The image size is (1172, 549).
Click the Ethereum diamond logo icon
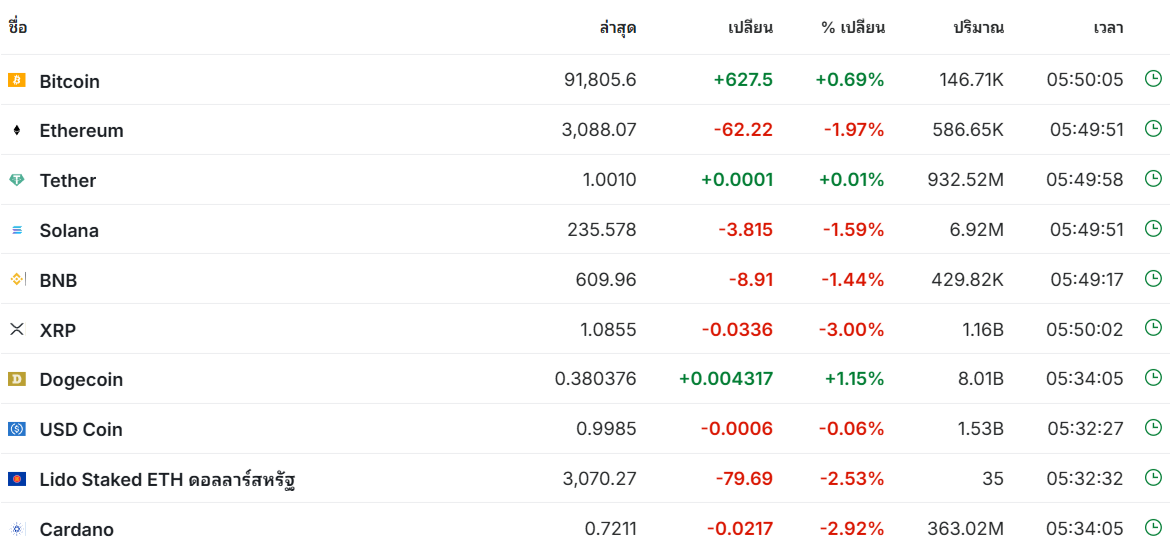click(x=16, y=130)
